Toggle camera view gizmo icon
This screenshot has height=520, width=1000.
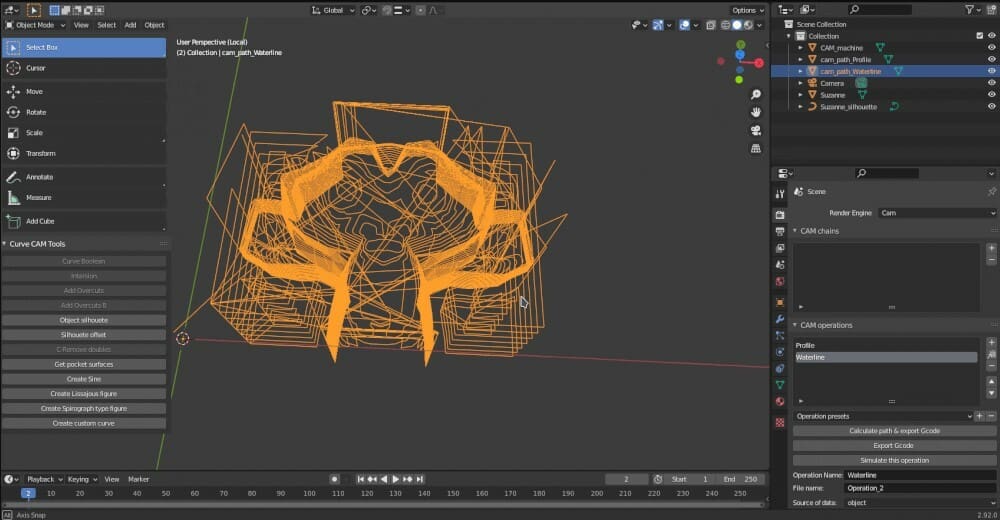pyautogui.click(x=756, y=130)
